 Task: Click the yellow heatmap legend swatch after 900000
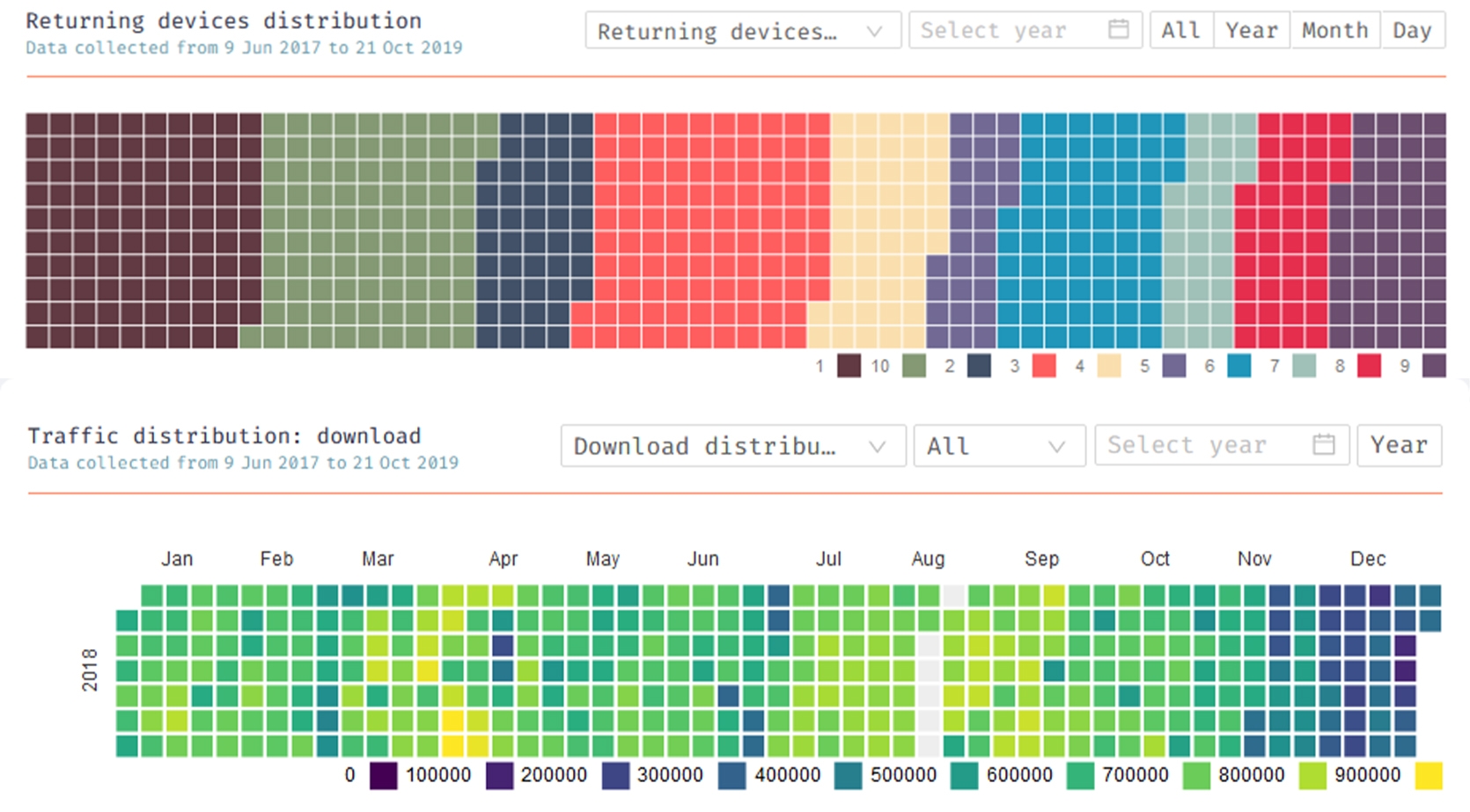tap(1429, 776)
